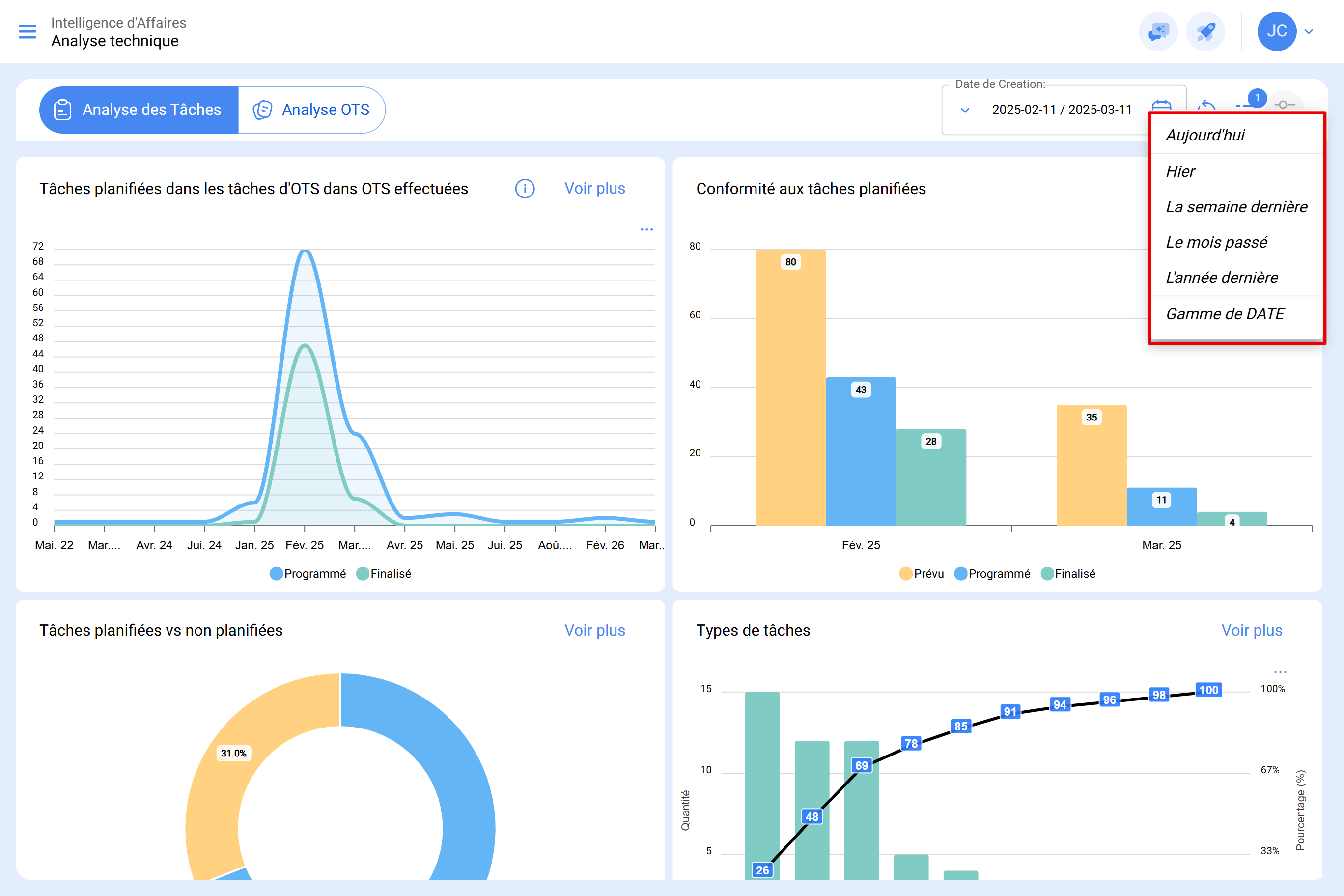This screenshot has height=896, width=1344.
Task: Open the AI chat assistant icon
Action: tap(1158, 31)
